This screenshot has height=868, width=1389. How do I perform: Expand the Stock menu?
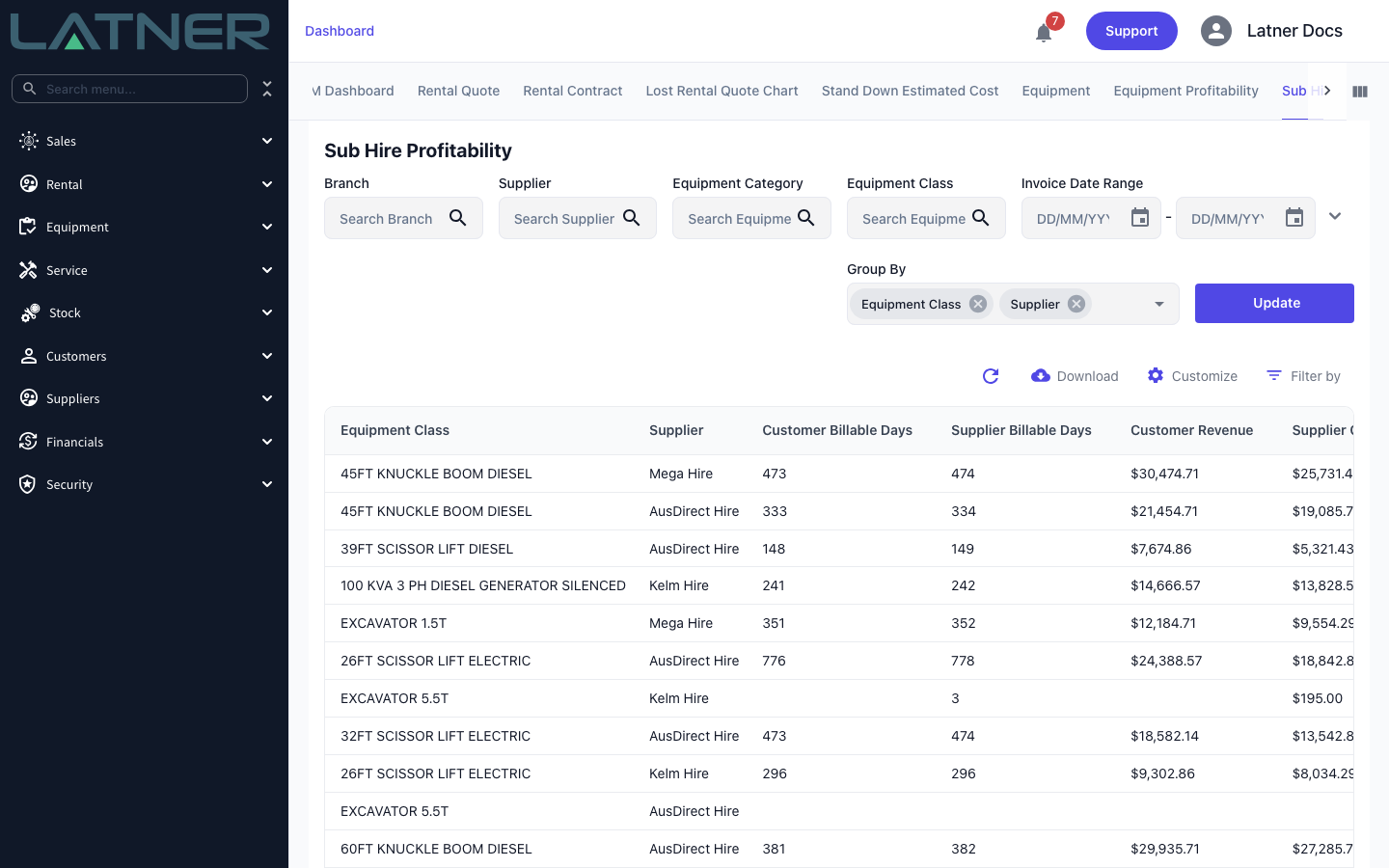(145, 312)
